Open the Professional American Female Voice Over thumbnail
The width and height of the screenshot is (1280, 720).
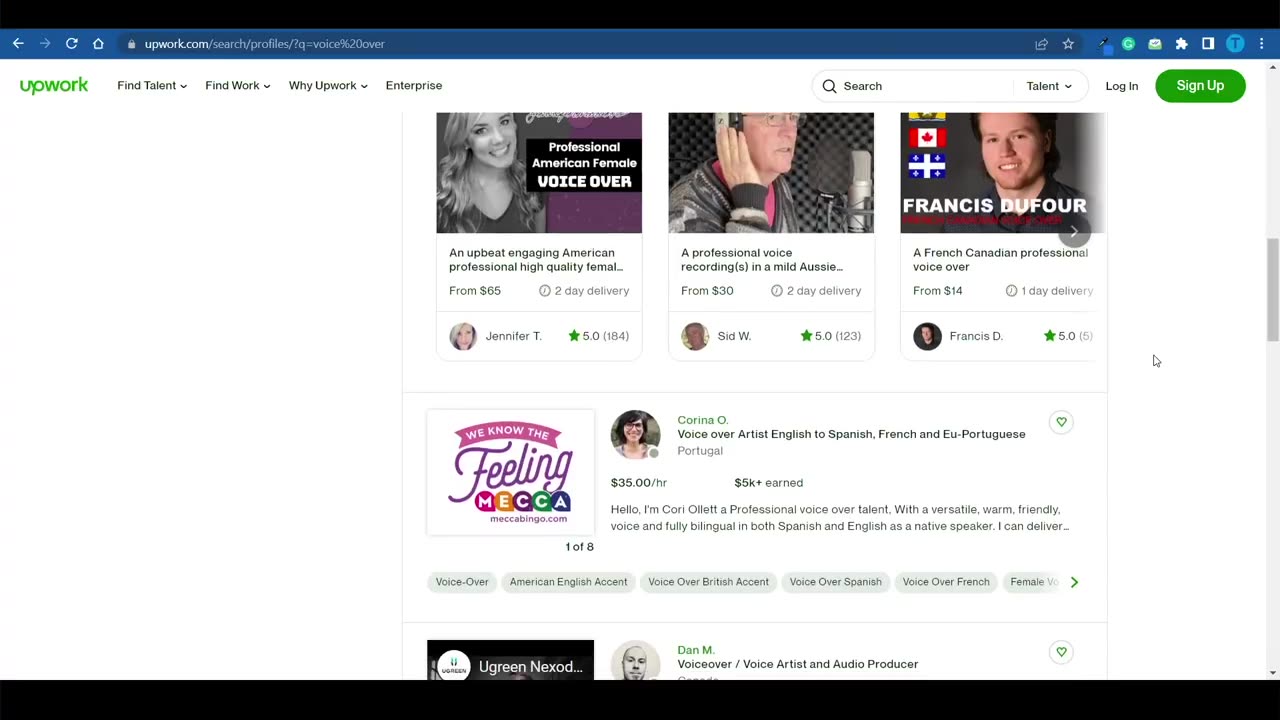(539, 173)
